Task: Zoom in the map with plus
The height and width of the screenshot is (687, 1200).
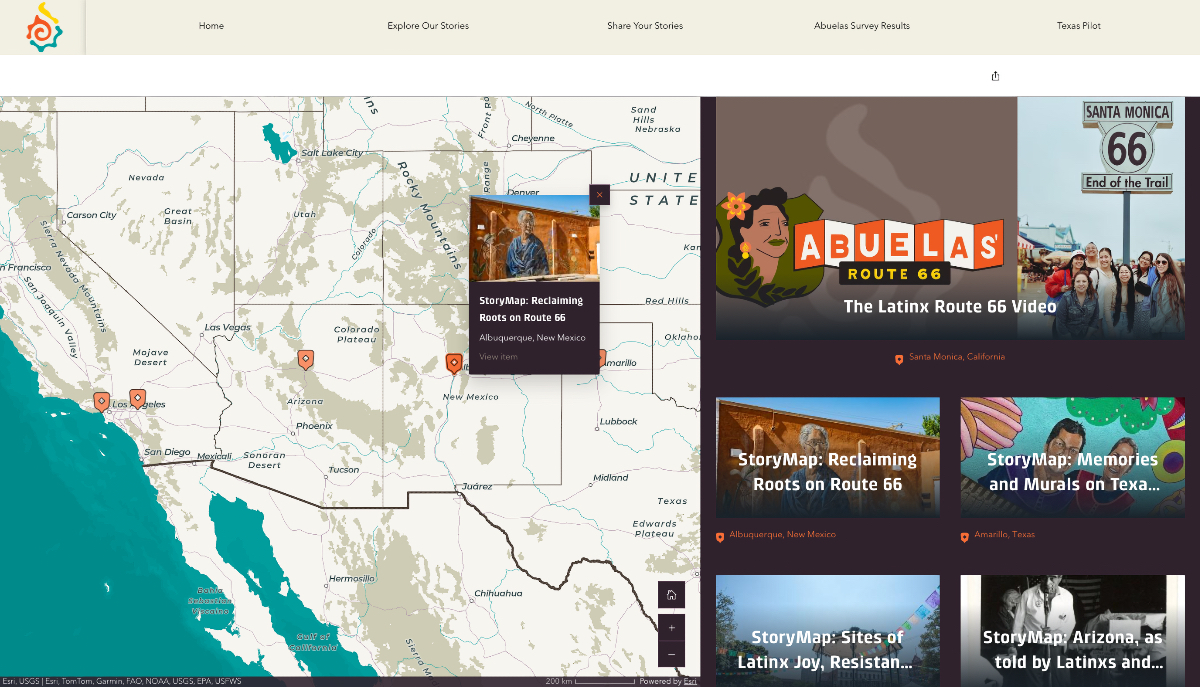Action: pos(671,628)
